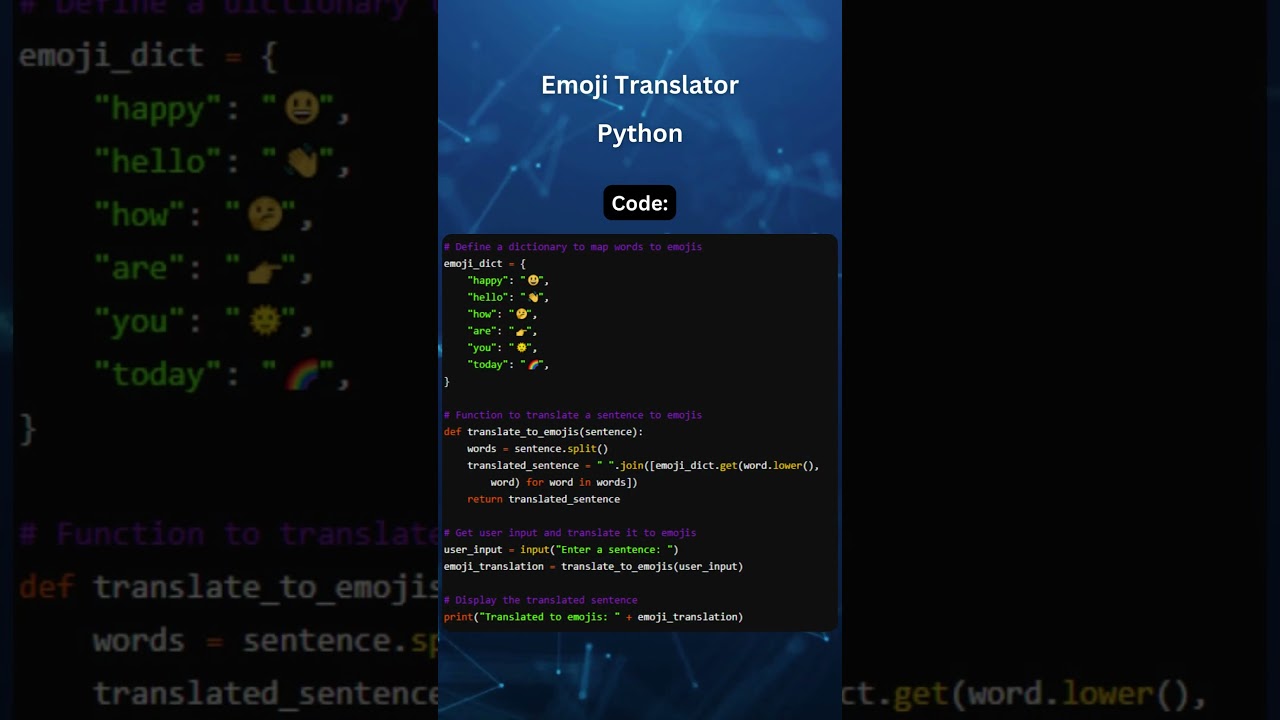The image size is (1280, 720).
Task: Click the large grinning face emoji in background
Action: click(302, 108)
